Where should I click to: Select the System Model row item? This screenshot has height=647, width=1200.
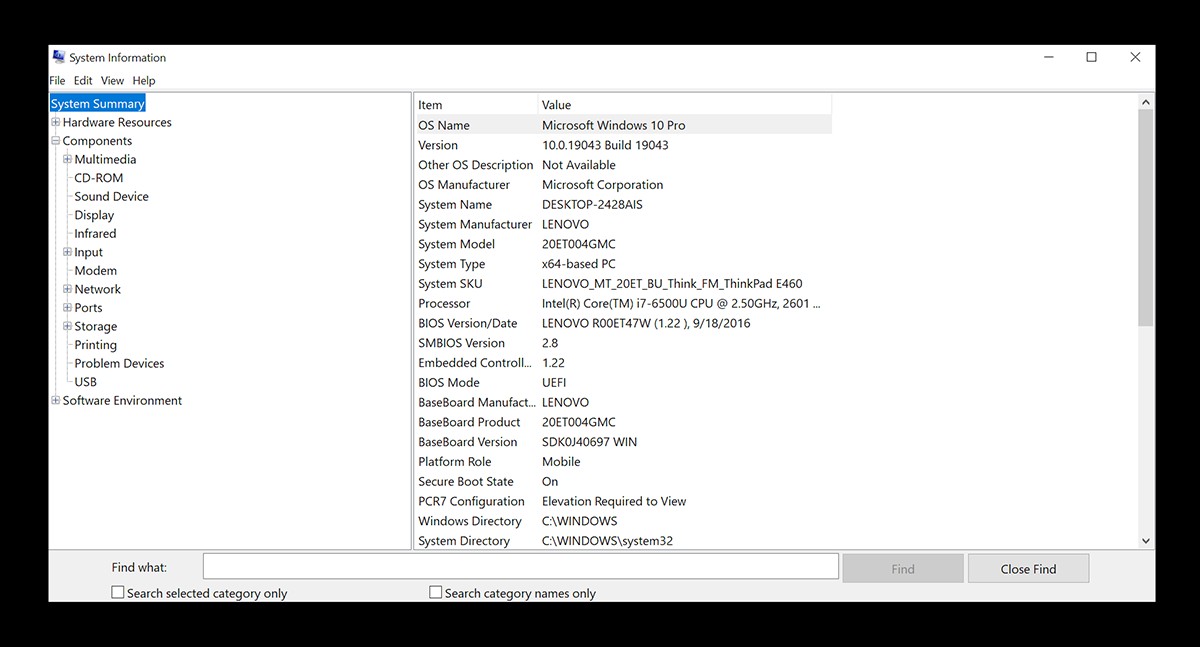[456, 244]
